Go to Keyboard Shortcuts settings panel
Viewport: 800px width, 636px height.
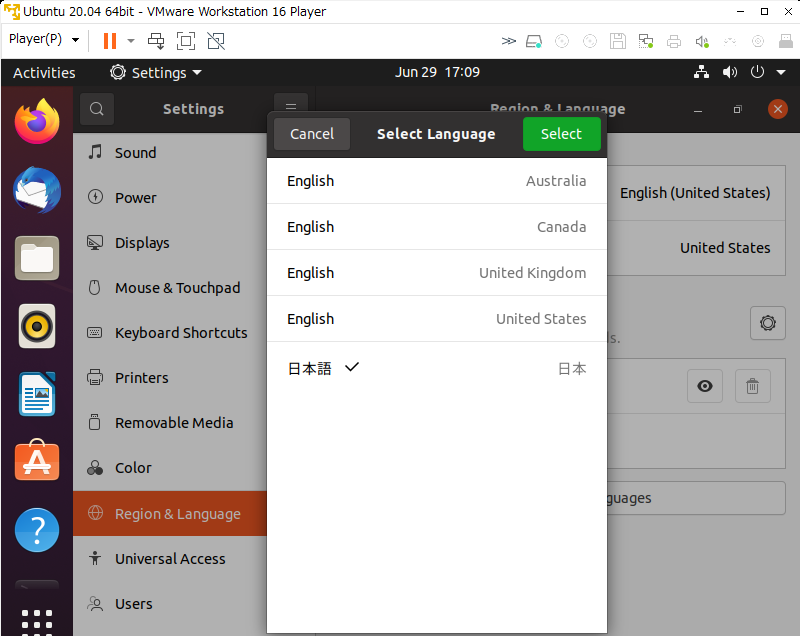(x=181, y=333)
